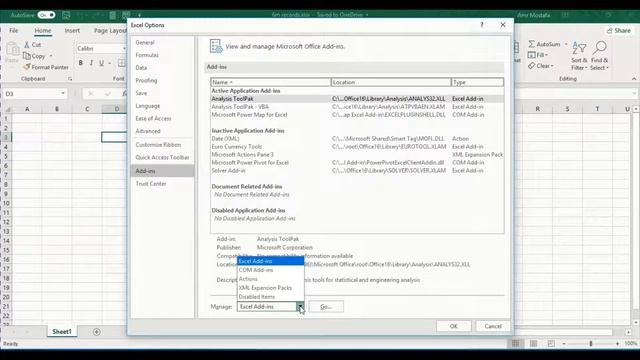Image resolution: width=640 pixels, height=360 pixels.
Task: Select Microsoft Power Map for Excel row
Action: pos(357,115)
